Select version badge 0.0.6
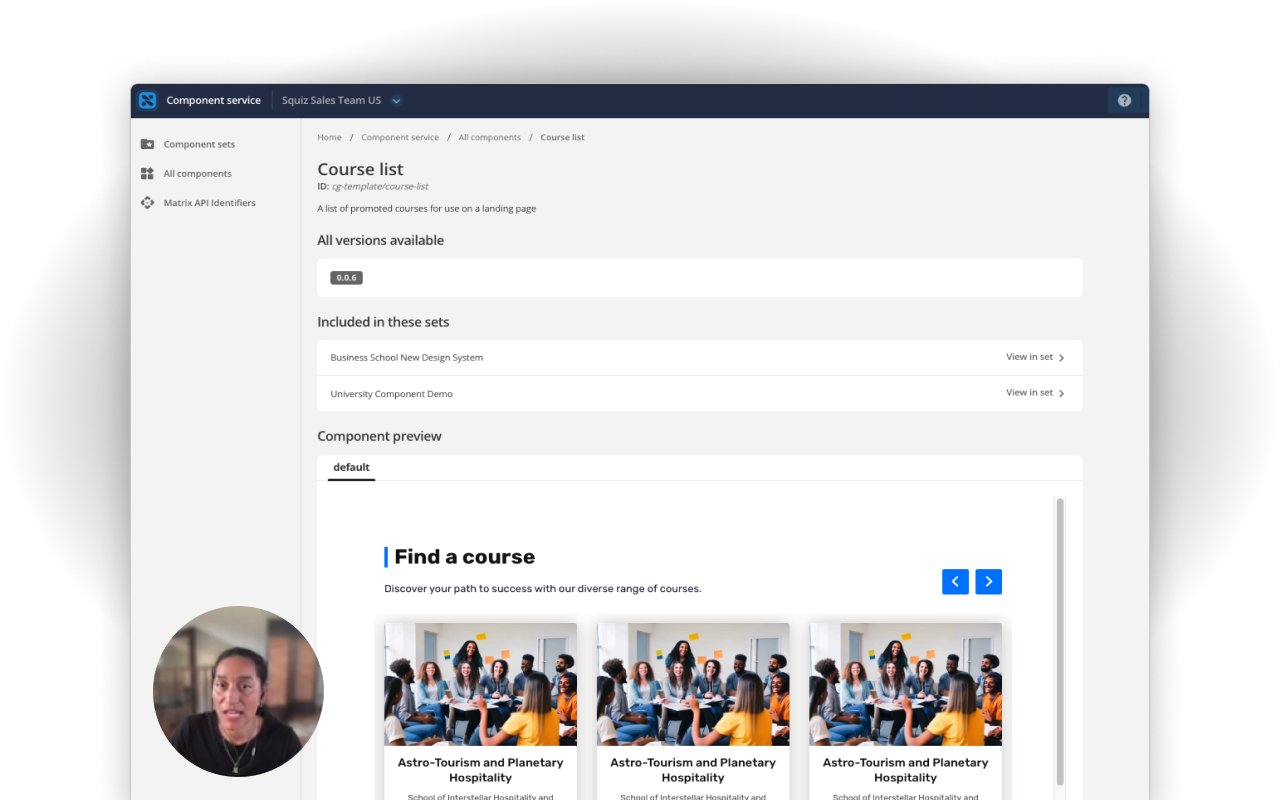This screenshot has height=800, width=1280. tap(346, 278)
